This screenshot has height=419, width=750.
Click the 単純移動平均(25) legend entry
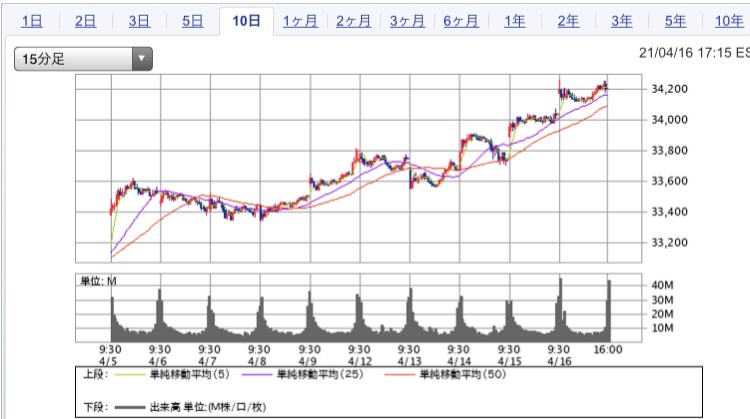pos(320,375)
